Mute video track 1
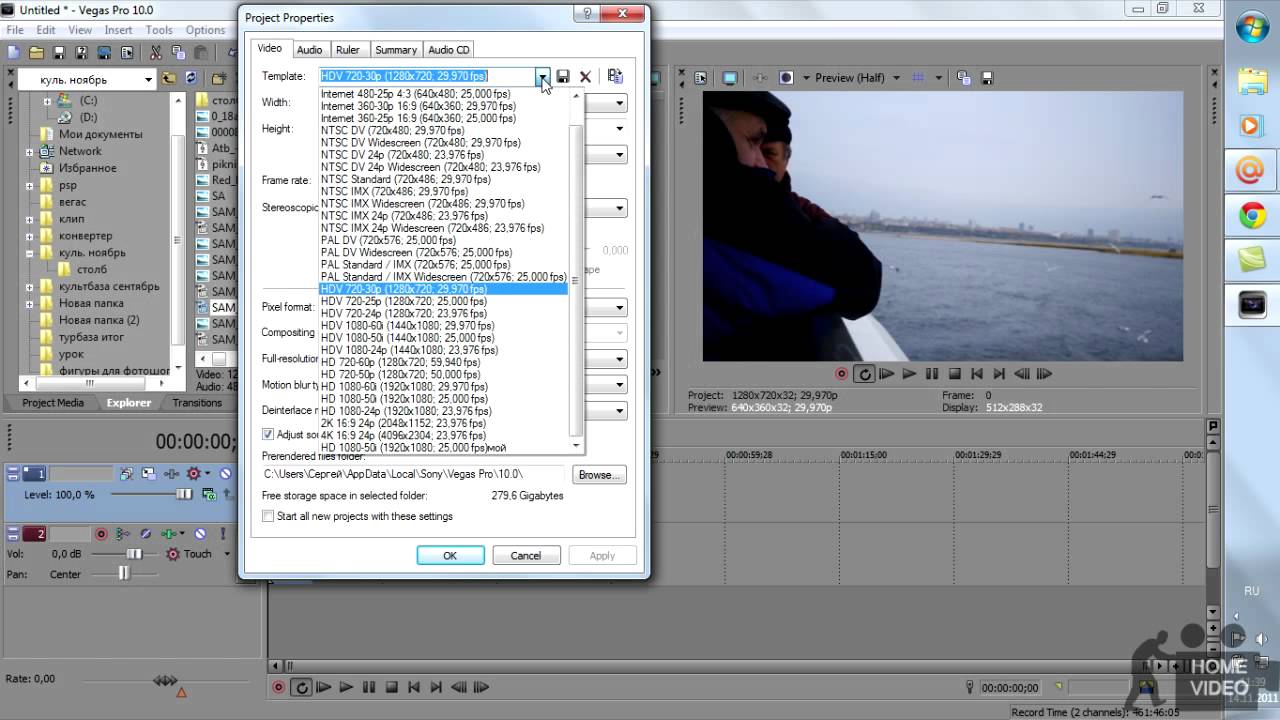The width and height of the screenshot is (1280, 720). pyautogui.click(x=225, y=474)
